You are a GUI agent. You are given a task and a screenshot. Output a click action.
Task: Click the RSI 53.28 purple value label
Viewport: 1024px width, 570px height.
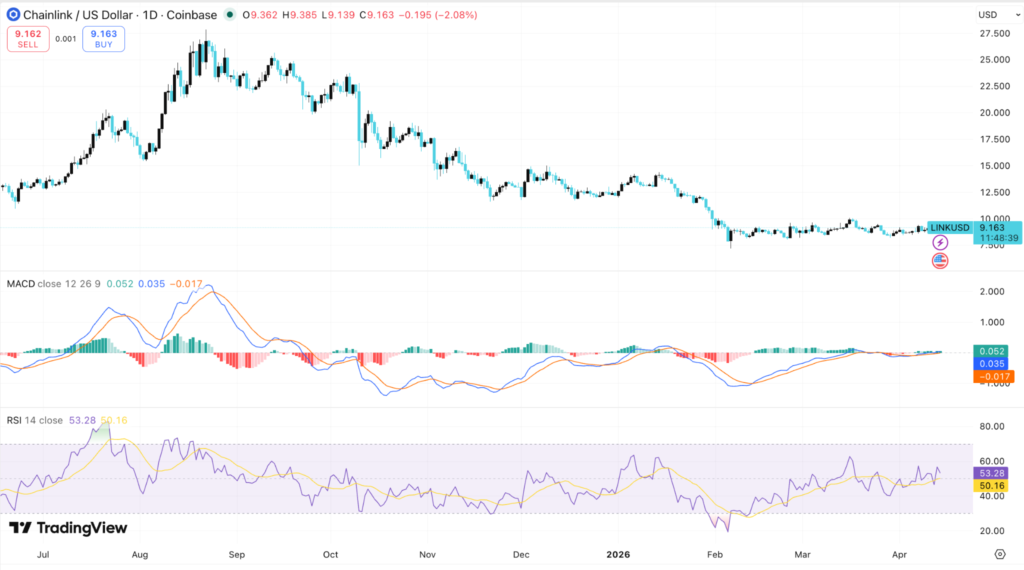point(991,473)
